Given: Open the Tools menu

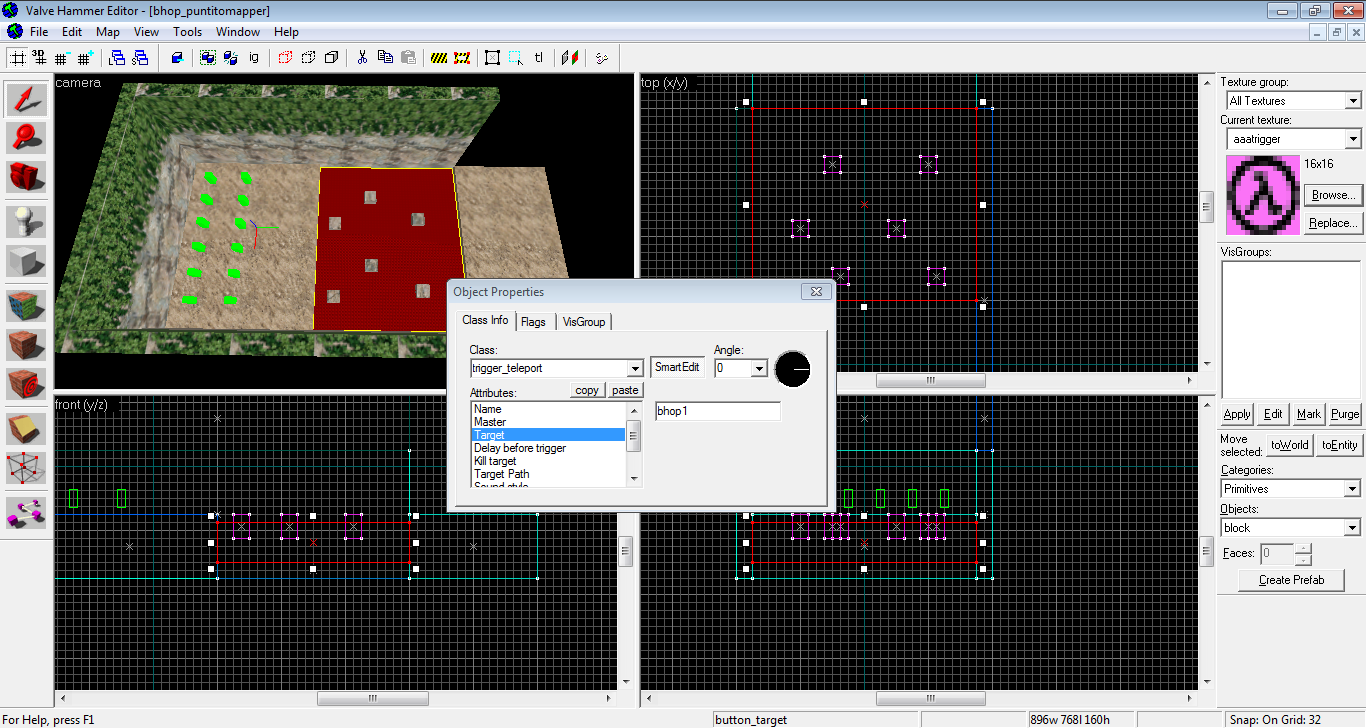Looking at the screenshot, I should pos(188,32).
